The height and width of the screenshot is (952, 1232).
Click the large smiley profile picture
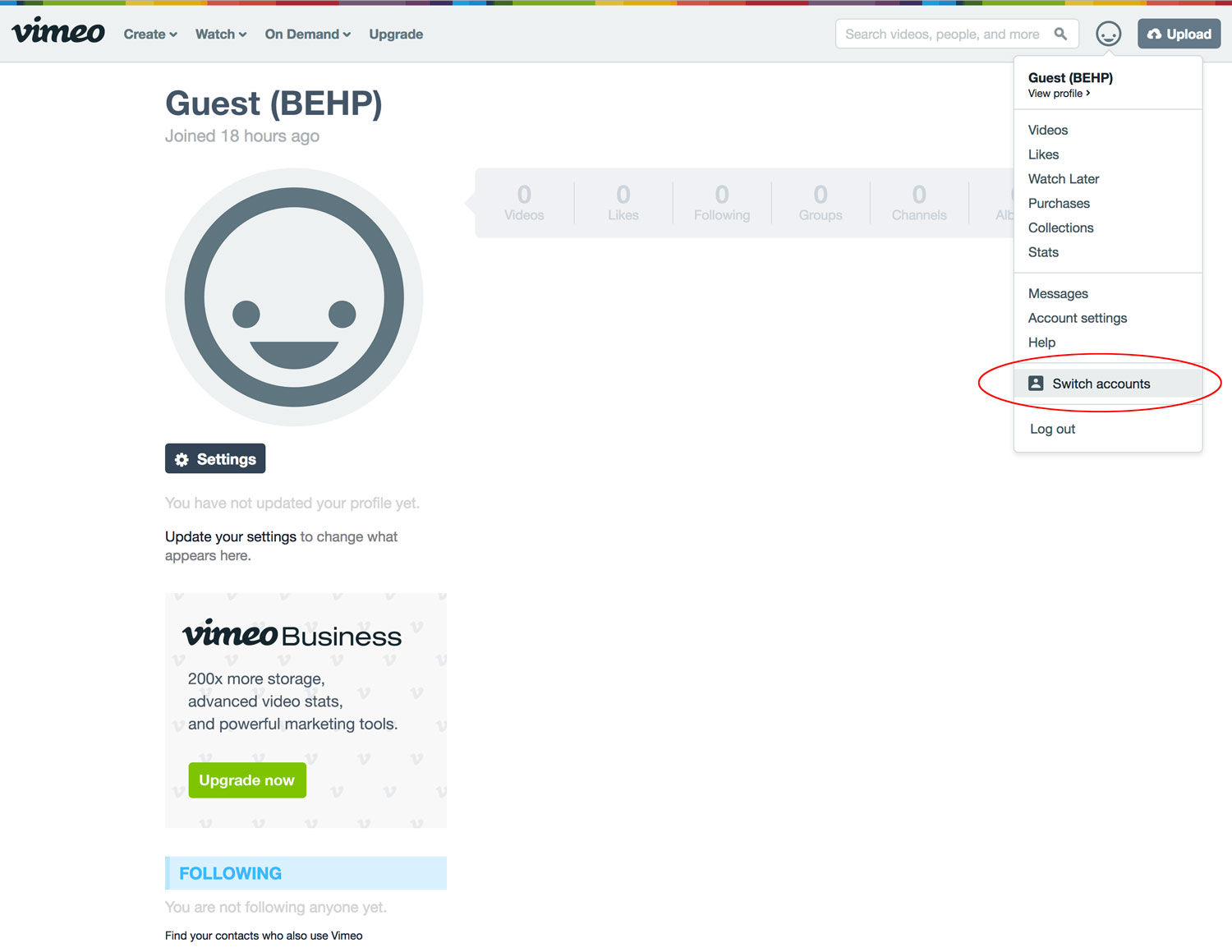(x=294, y=297)
